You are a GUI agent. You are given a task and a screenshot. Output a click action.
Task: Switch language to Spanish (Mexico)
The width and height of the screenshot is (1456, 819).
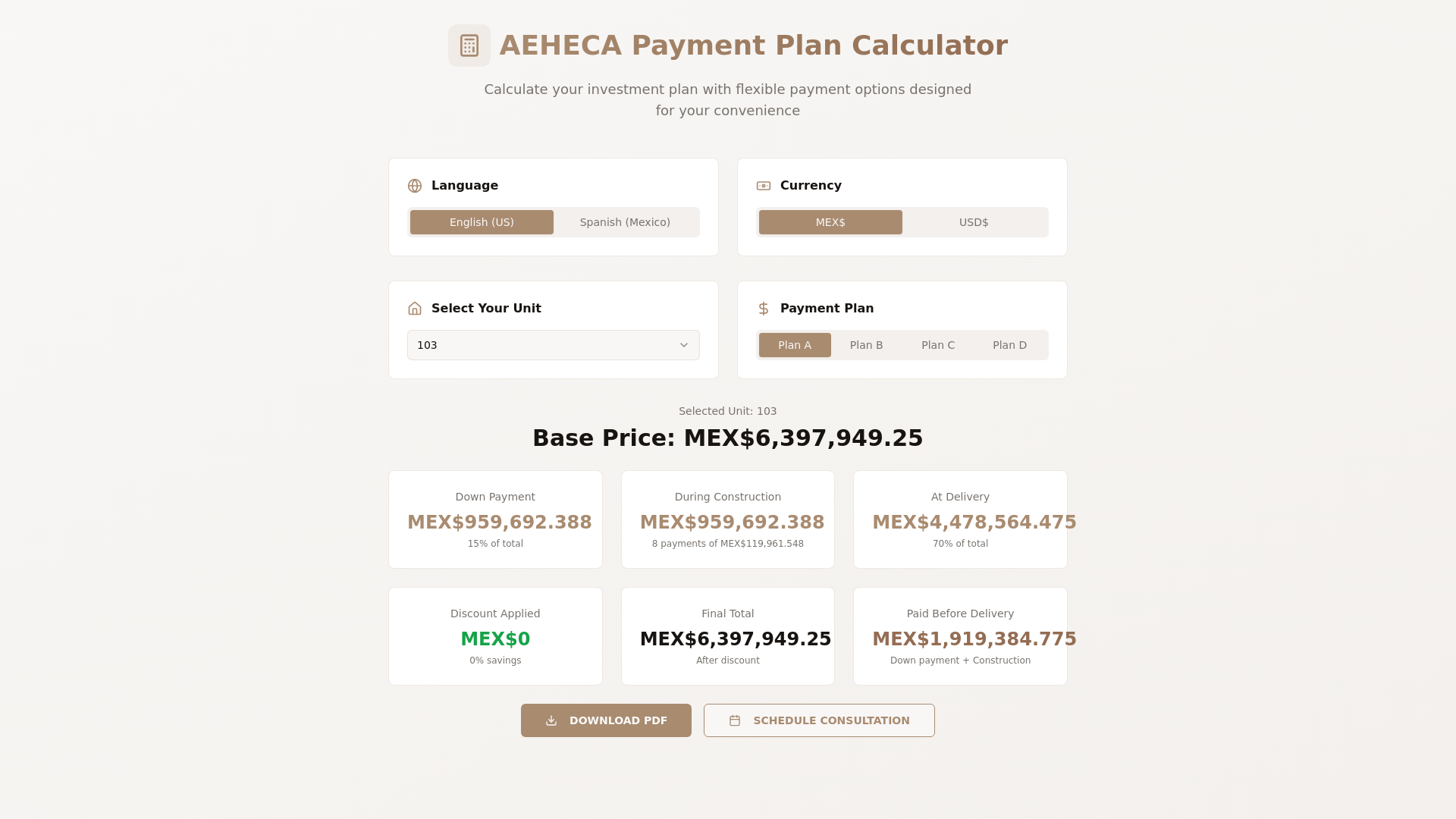(x=625, y=222)
